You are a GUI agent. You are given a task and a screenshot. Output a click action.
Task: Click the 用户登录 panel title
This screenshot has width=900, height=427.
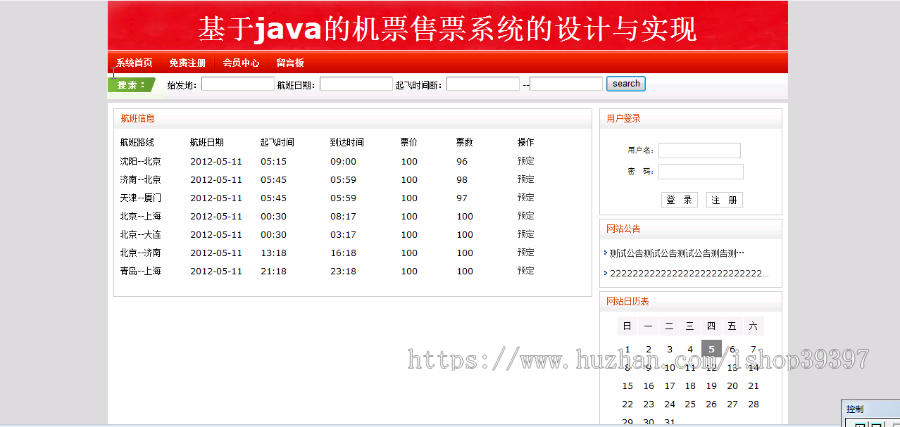pyautogui.click(x=623, y=119)
